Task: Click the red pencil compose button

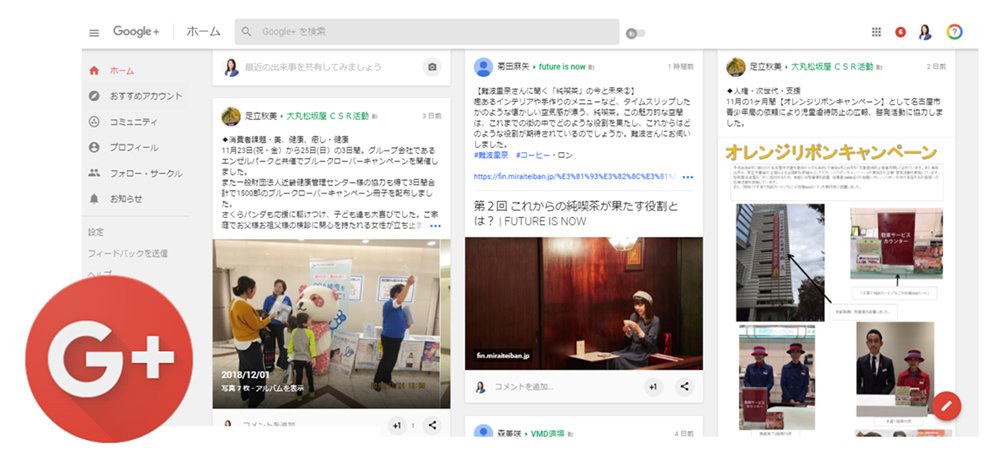Action: coord(946,405)
